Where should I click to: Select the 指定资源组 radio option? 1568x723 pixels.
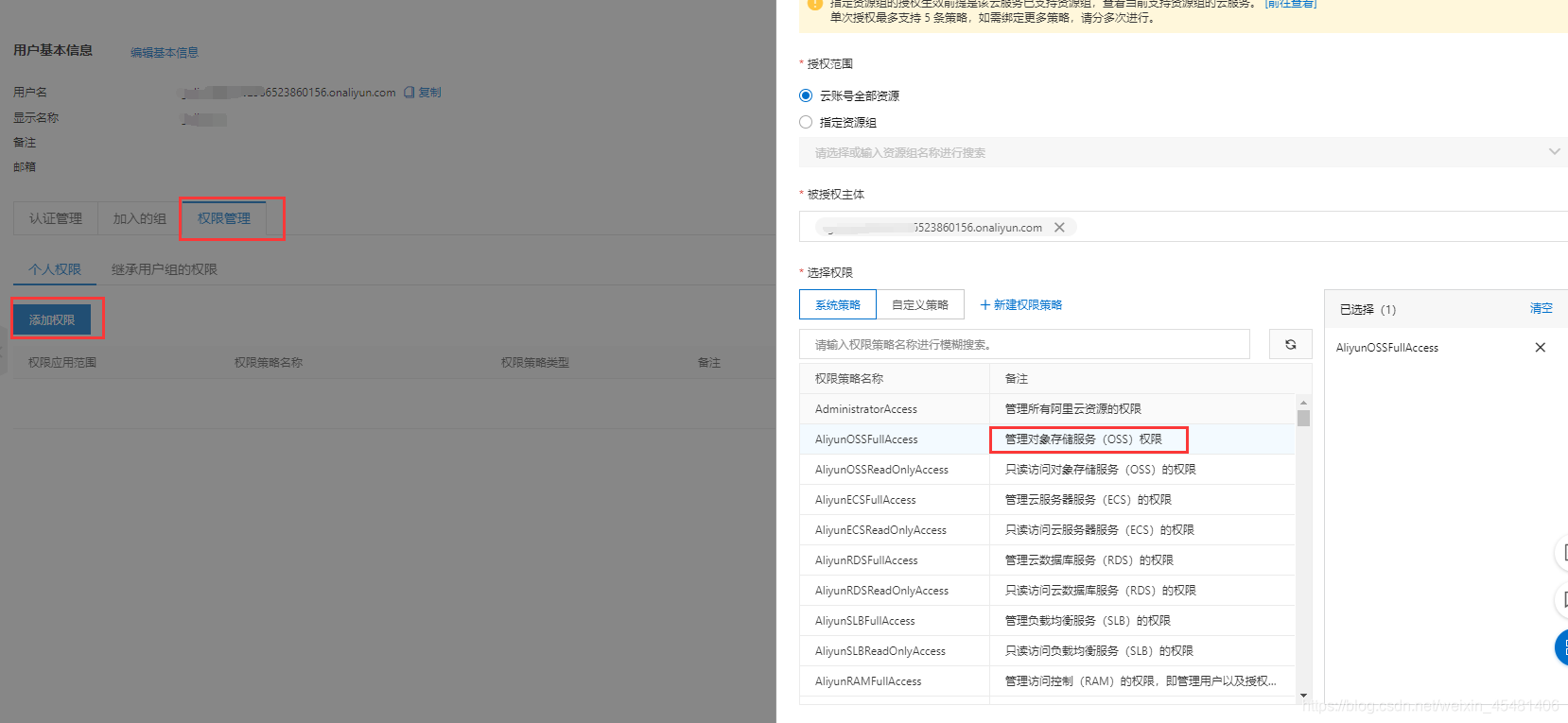(x=806, y=122)
